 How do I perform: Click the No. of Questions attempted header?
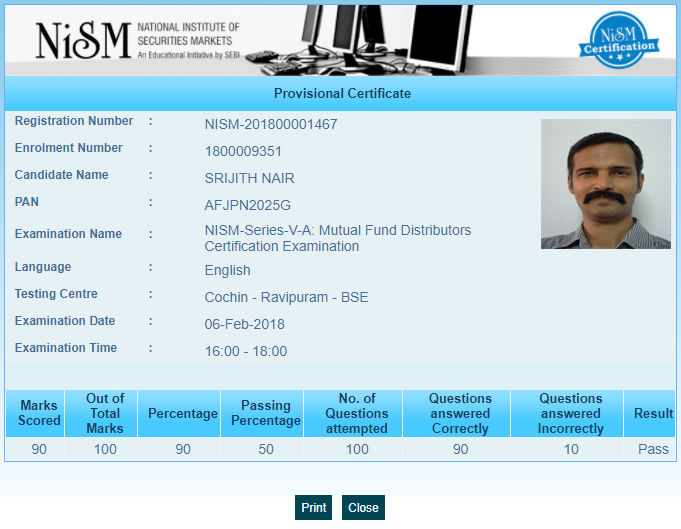pos(353,413)
